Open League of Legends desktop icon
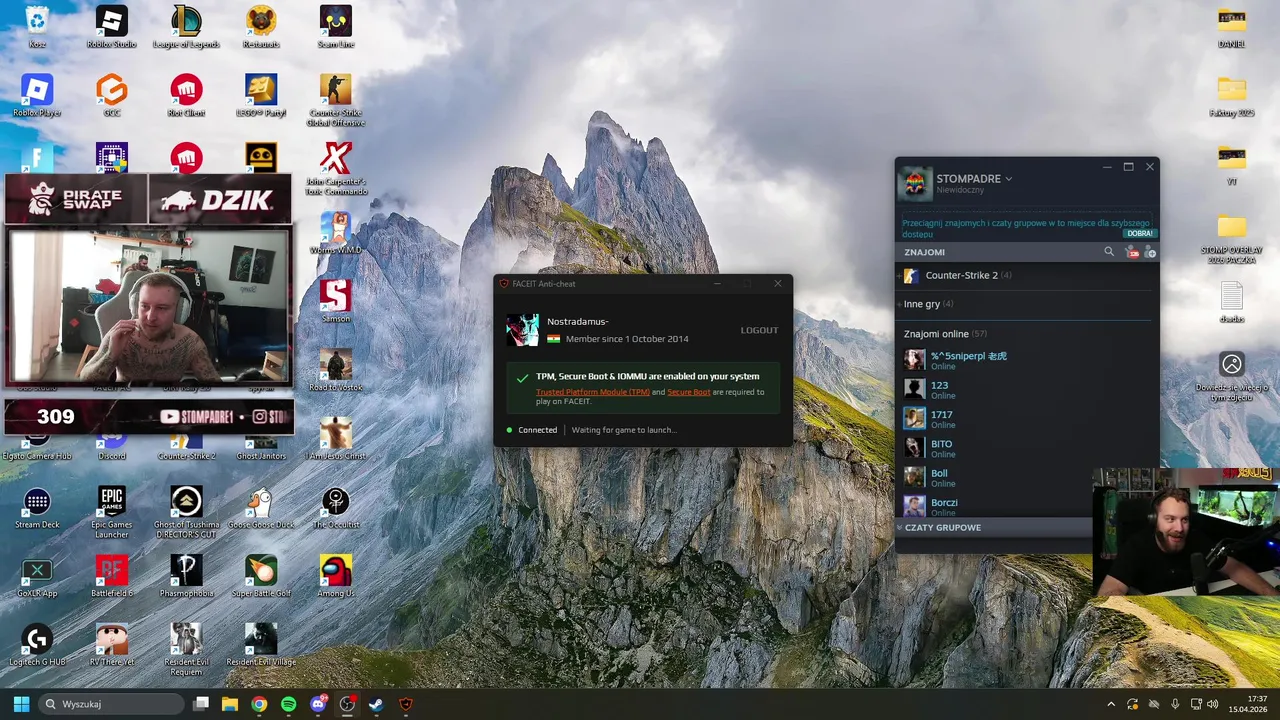Viewport: 1280px width, 720px height. 186,27
